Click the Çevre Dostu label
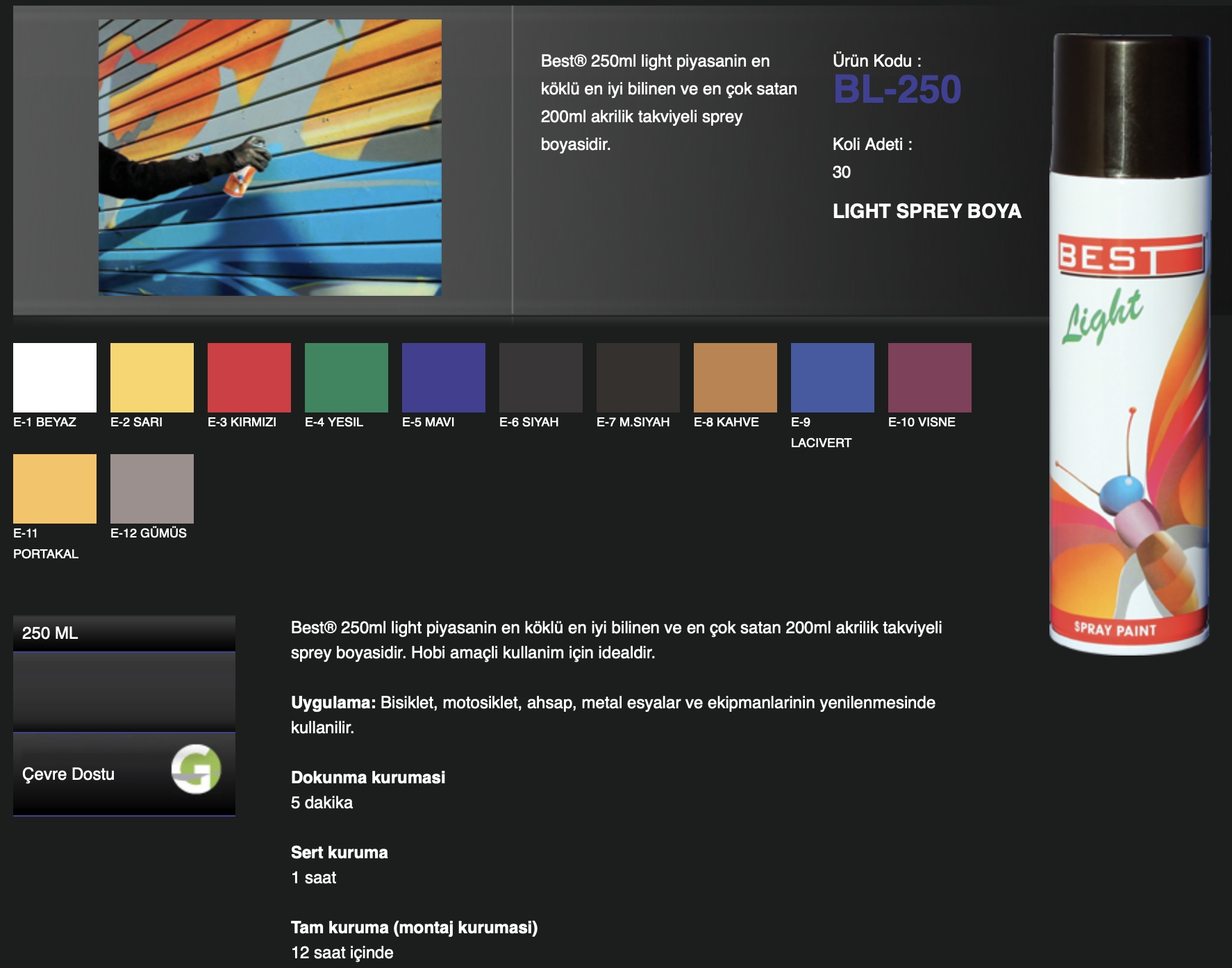The image size is (1232, 968). (68, 774)
